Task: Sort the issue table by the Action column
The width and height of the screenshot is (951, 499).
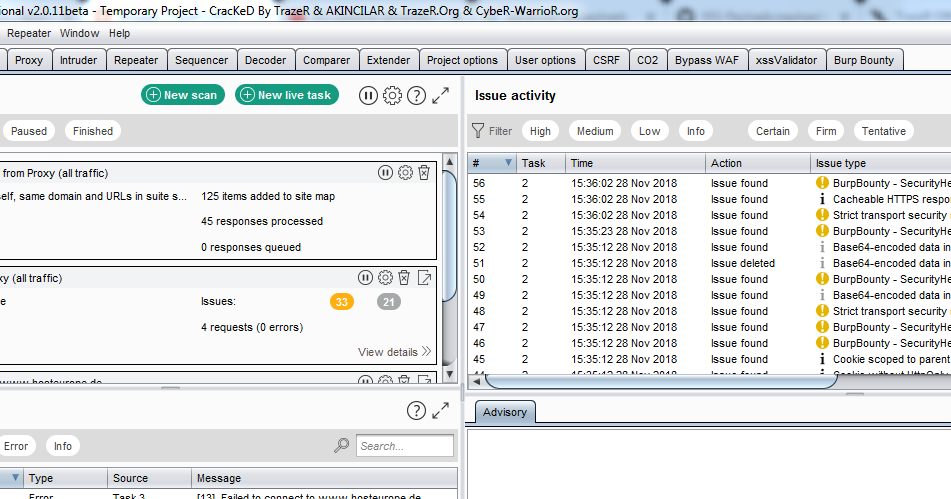Action: pos(758,162)
